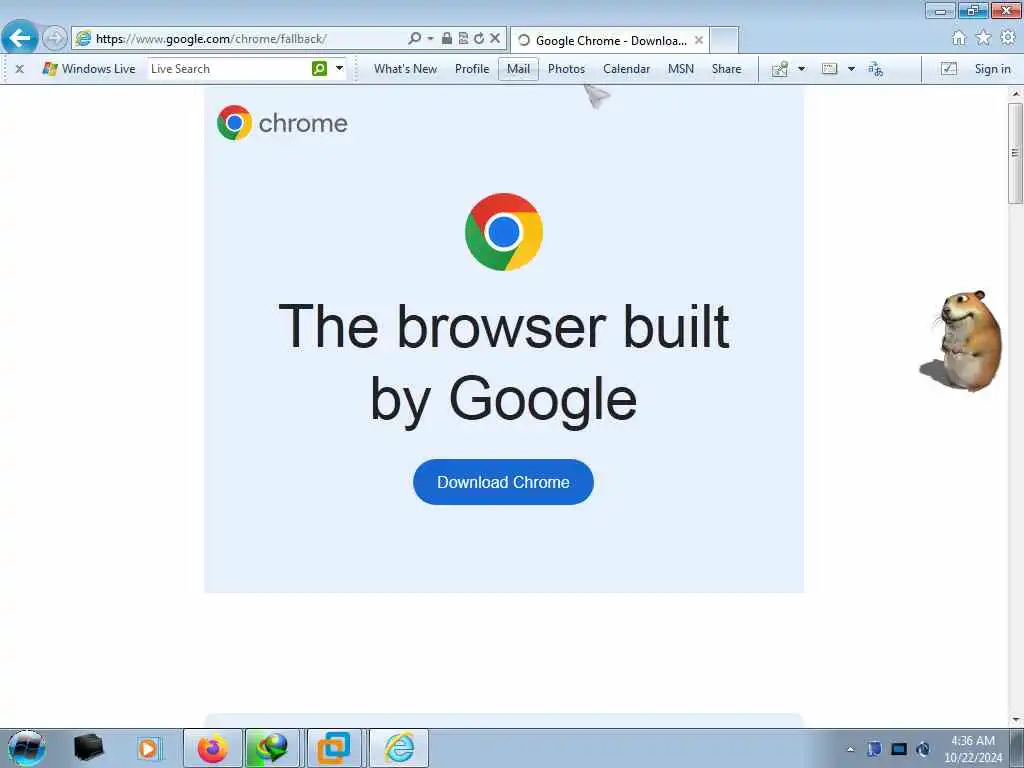Click the small chrome logo in the page header
The height and width of the screenshot is (768, 1024).
click(234, 123)
